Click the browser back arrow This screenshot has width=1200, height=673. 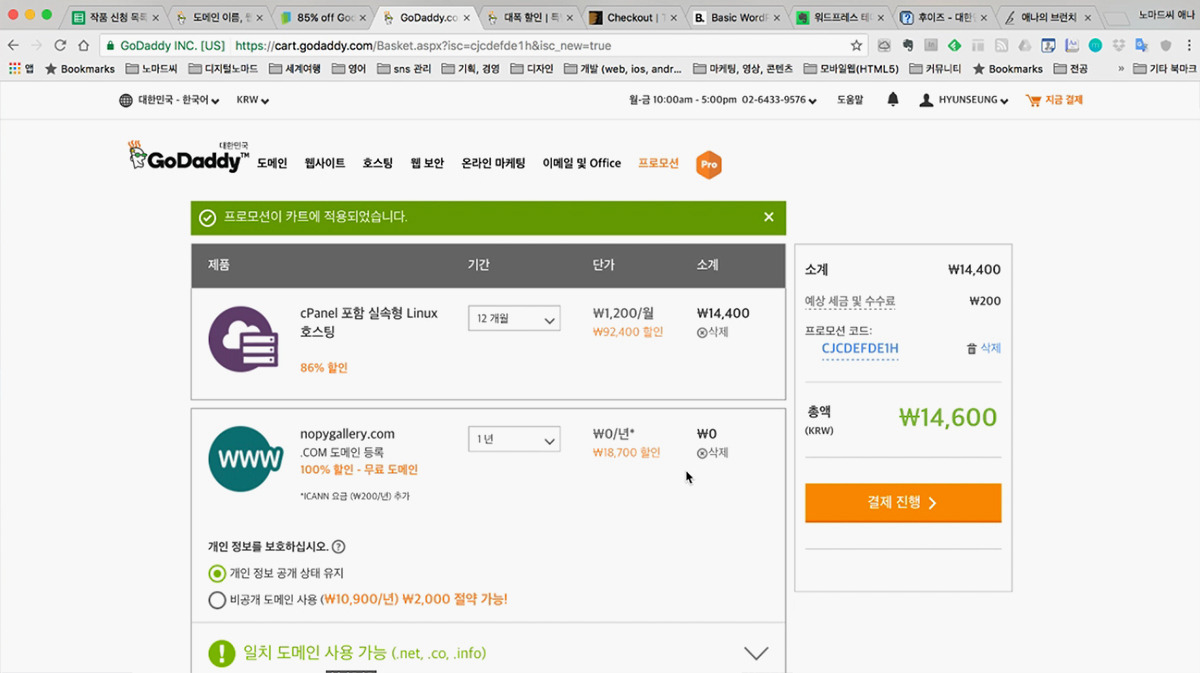13,46
